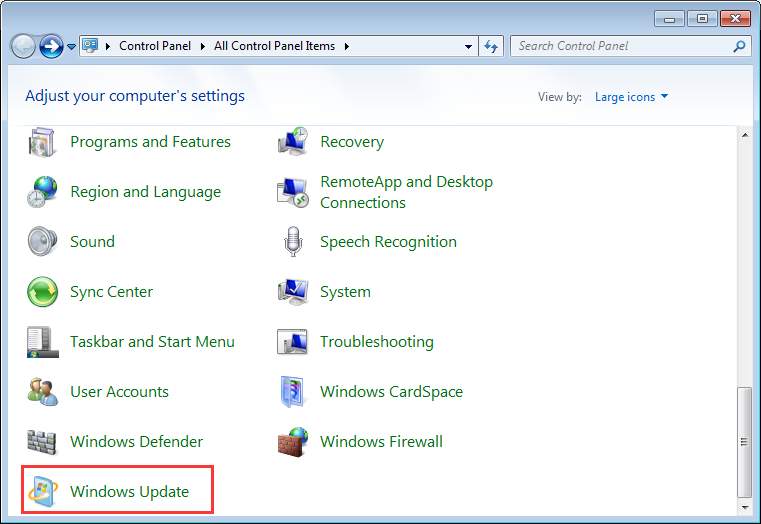
Task: Click the Control Panel icon in address bar
Action: (x=90, y=46)
